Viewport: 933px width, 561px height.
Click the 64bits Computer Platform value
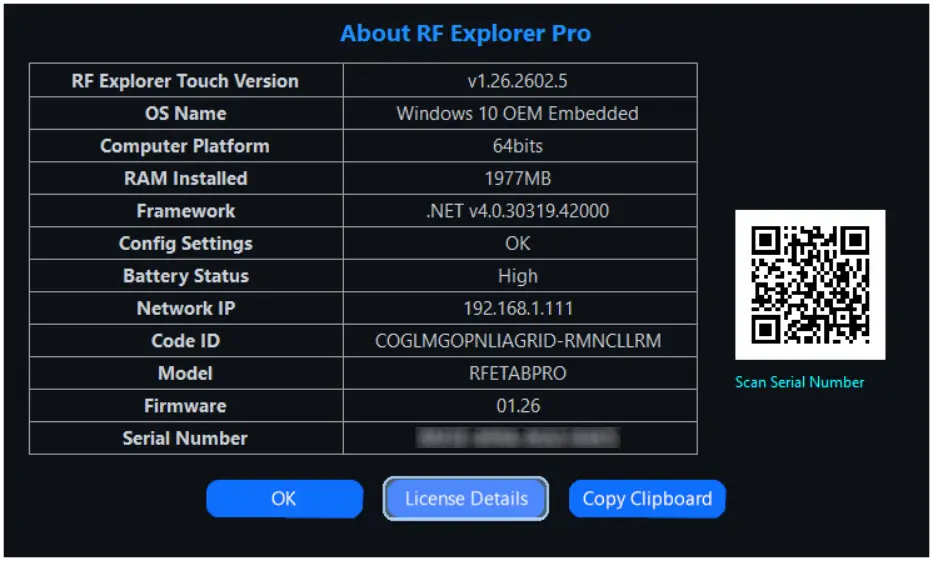tap(518, 146)
